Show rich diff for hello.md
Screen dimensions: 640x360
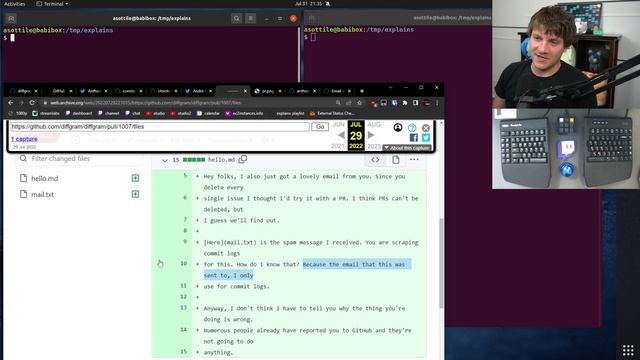click(x=396, y=160)
